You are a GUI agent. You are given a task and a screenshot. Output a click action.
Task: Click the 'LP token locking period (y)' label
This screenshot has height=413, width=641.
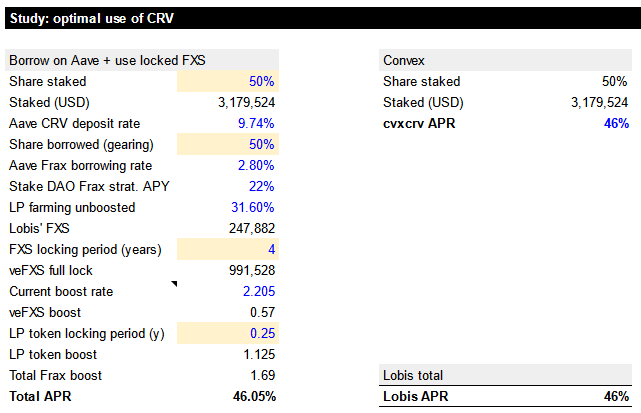(87, 334)
